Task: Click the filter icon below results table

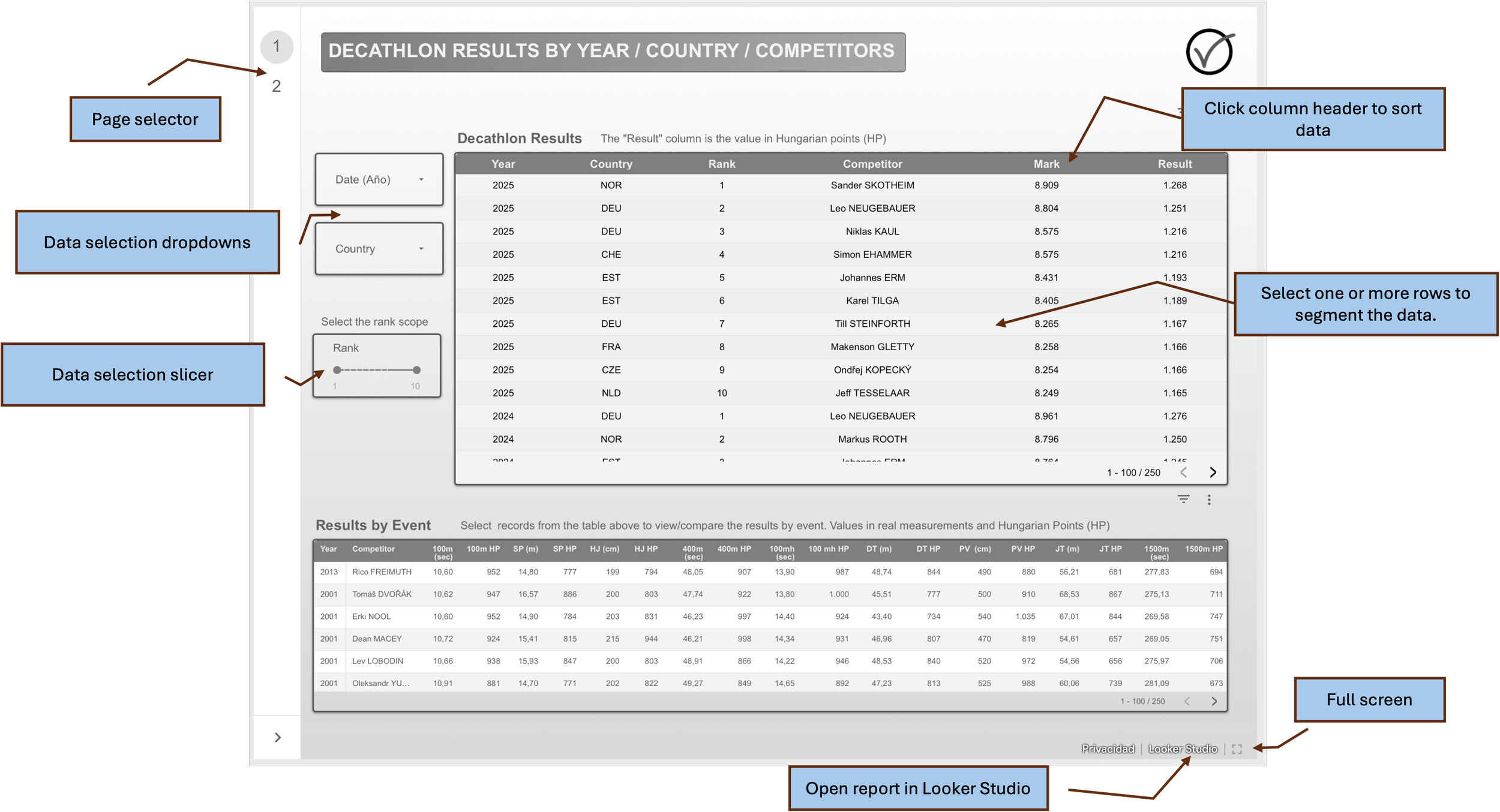Action: pyautogui.click(x=1183, y=499)
